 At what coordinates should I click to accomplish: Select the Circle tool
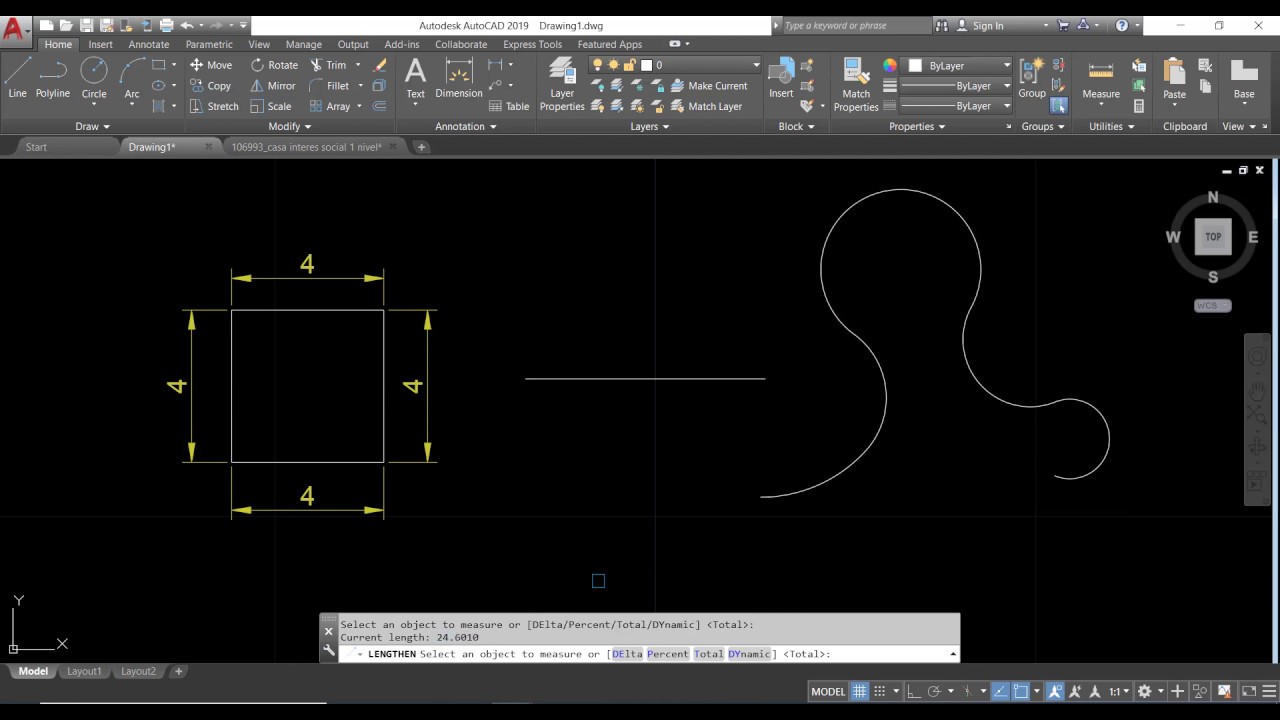point(94,78)
